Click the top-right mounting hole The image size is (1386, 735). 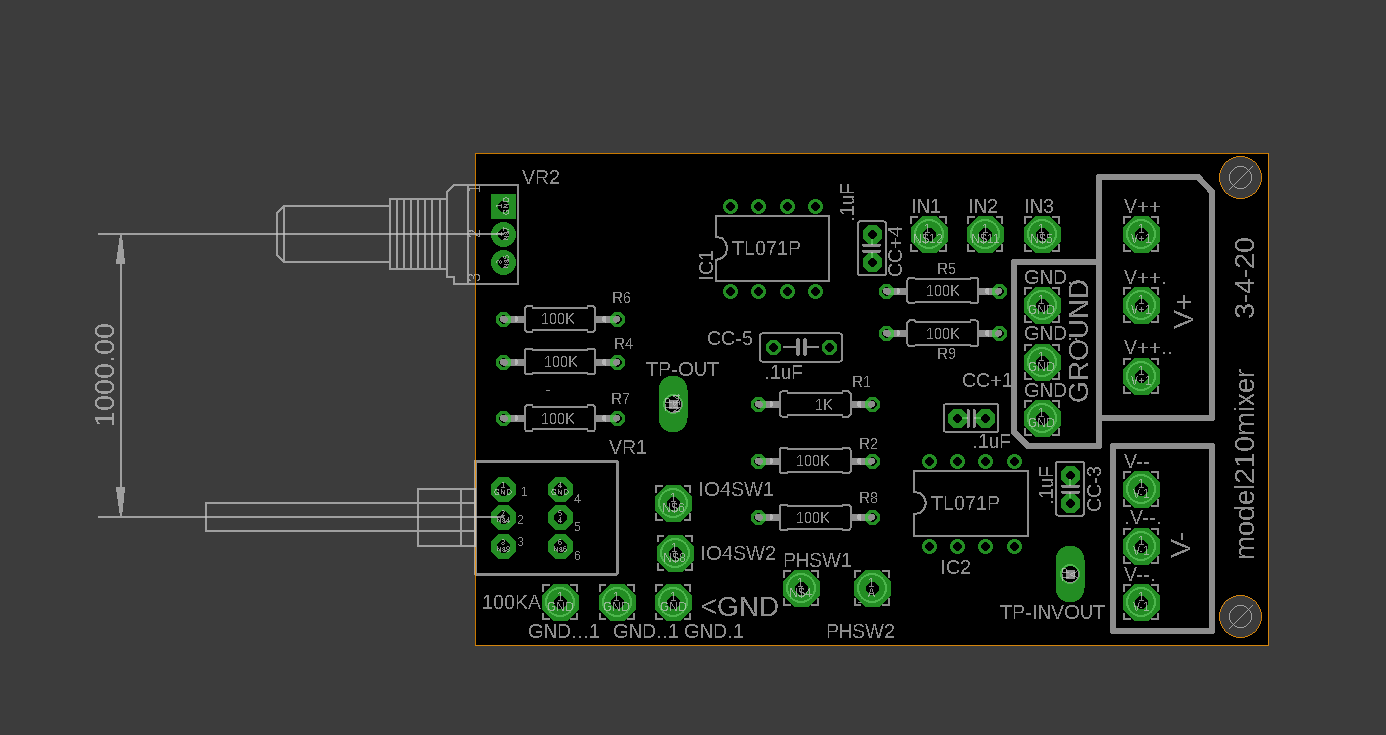point(1241,180)
